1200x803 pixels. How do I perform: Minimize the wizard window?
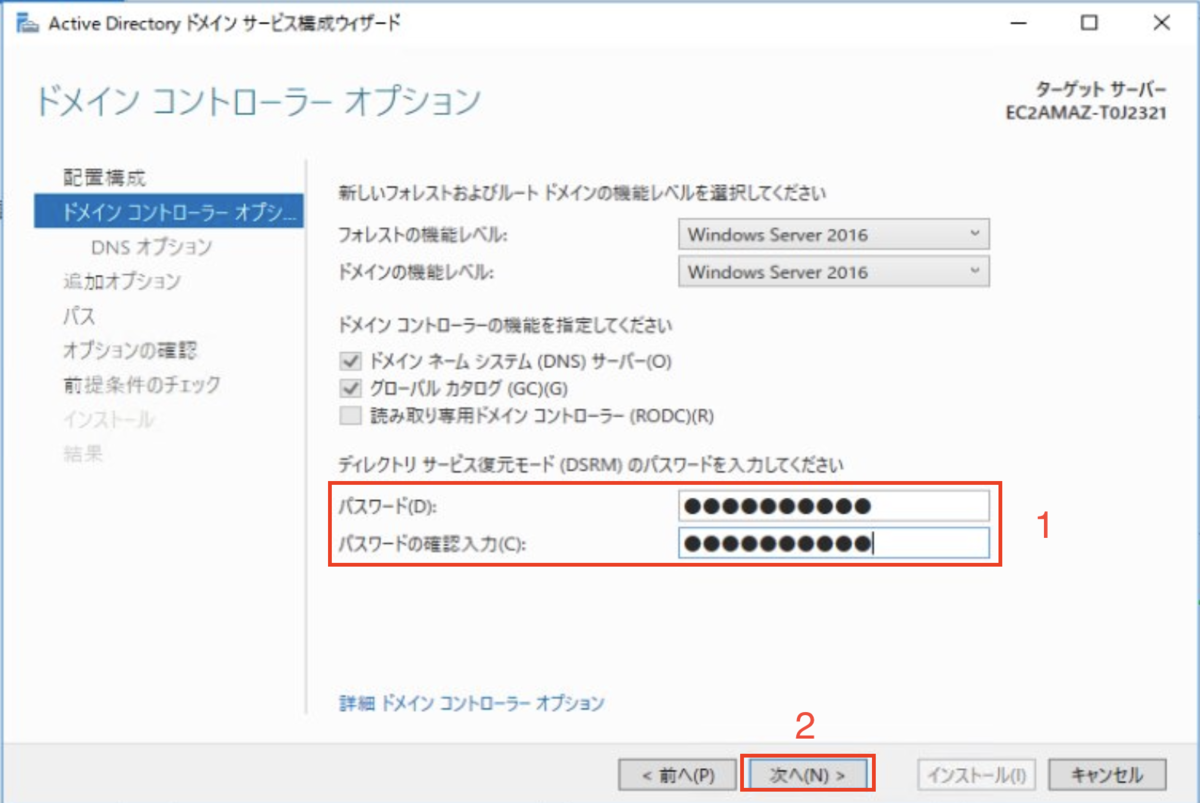tap(1018, 23)
